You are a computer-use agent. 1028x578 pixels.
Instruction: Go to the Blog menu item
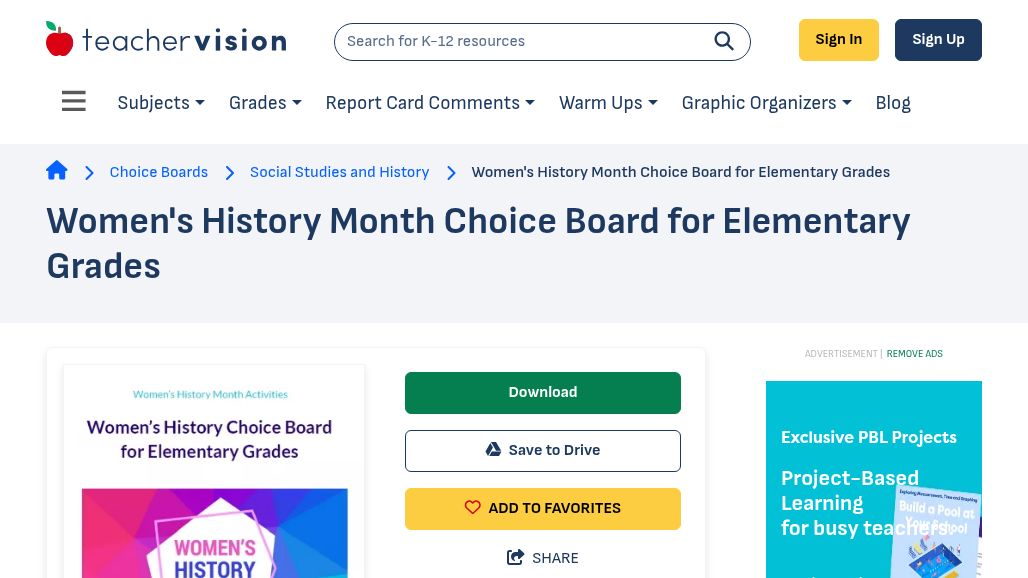pyautogui.click(x=892, y=103)
